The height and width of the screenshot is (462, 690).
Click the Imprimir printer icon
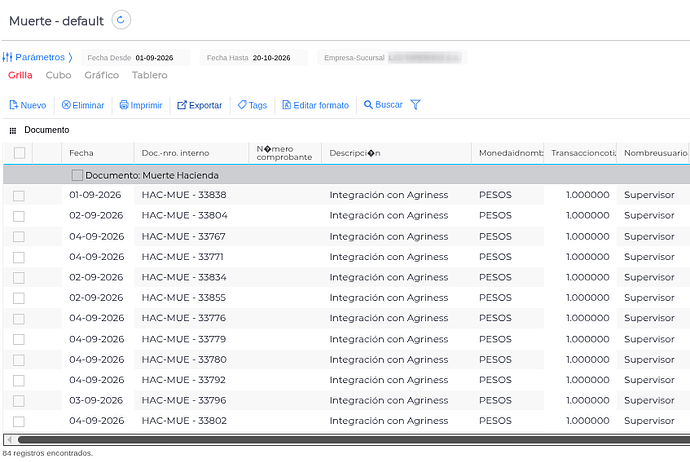tap(124, 105)
